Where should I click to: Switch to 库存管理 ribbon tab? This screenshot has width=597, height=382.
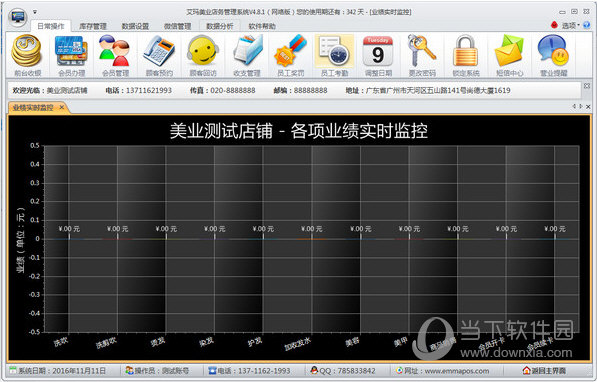pos(93,26)
